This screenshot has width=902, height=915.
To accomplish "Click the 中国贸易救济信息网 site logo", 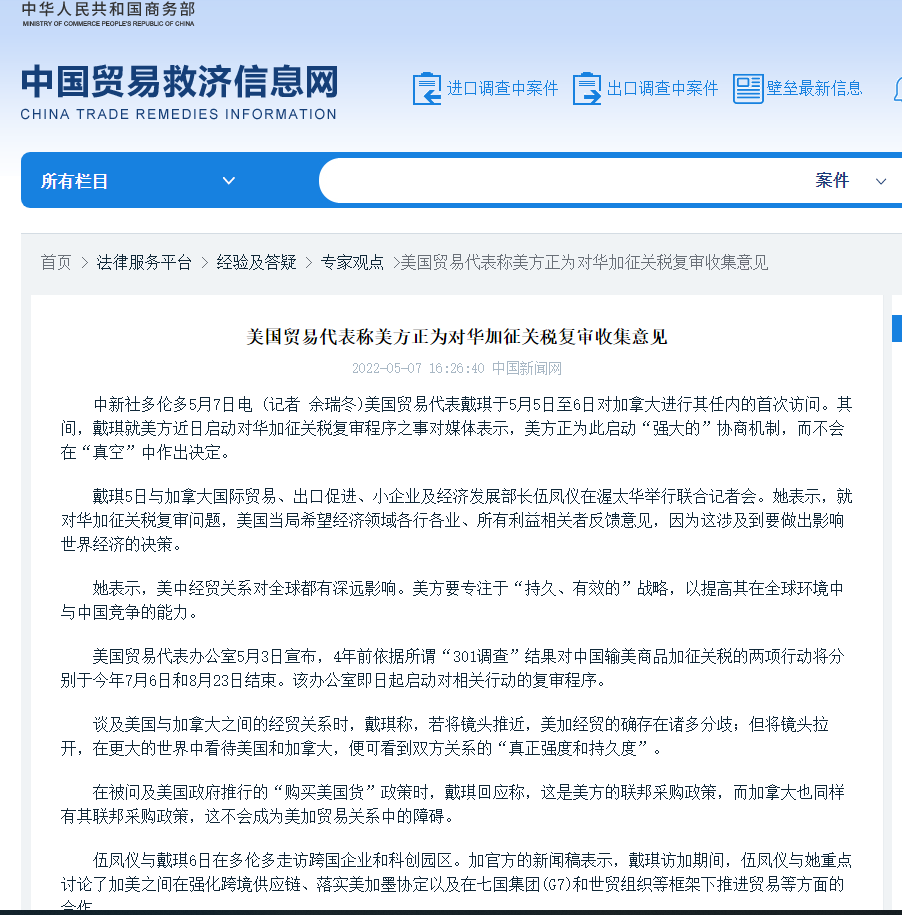I will tap(180, 82).
